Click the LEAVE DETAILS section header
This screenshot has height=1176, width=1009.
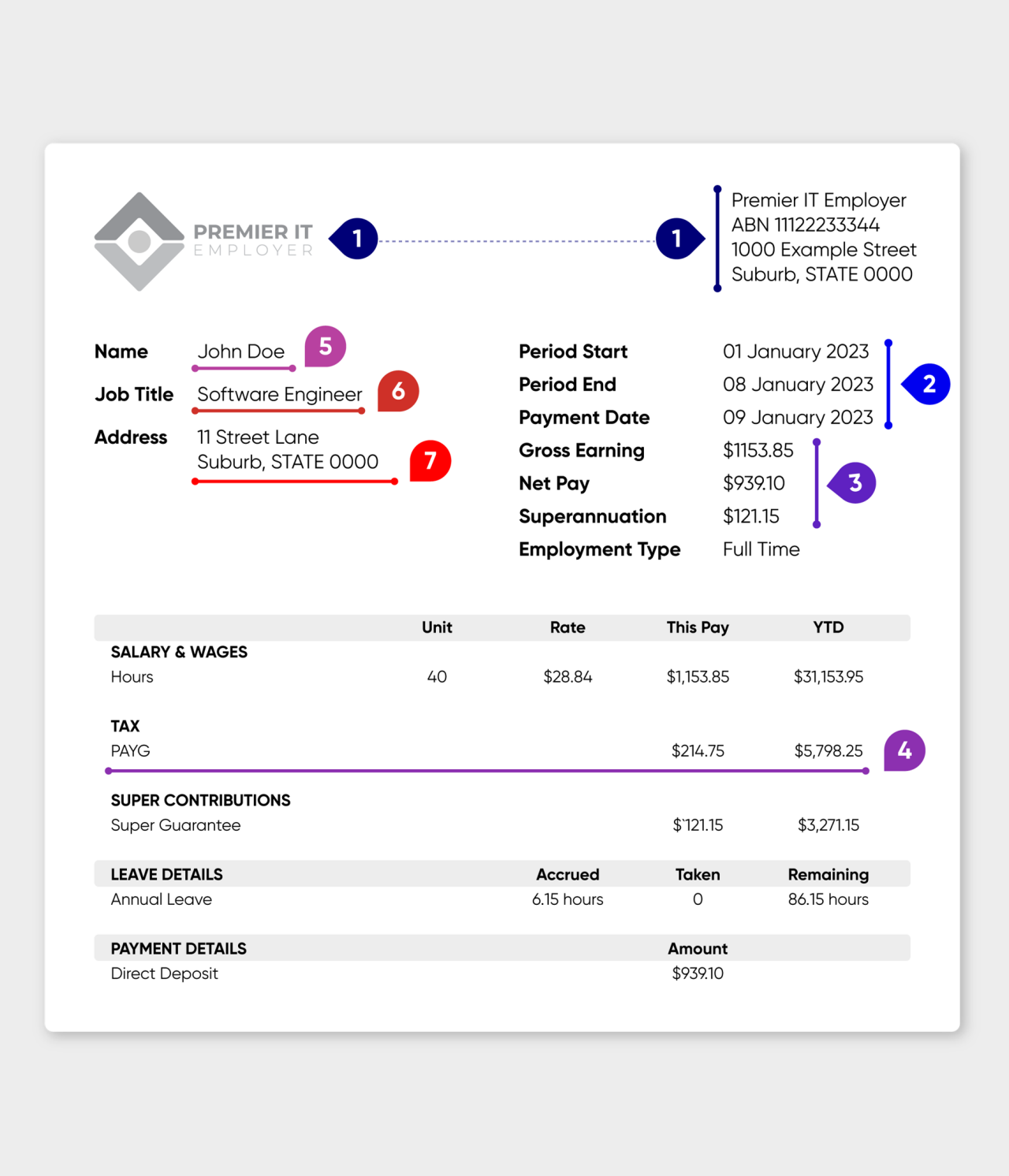pyautogui.click(x=166, y=875)
